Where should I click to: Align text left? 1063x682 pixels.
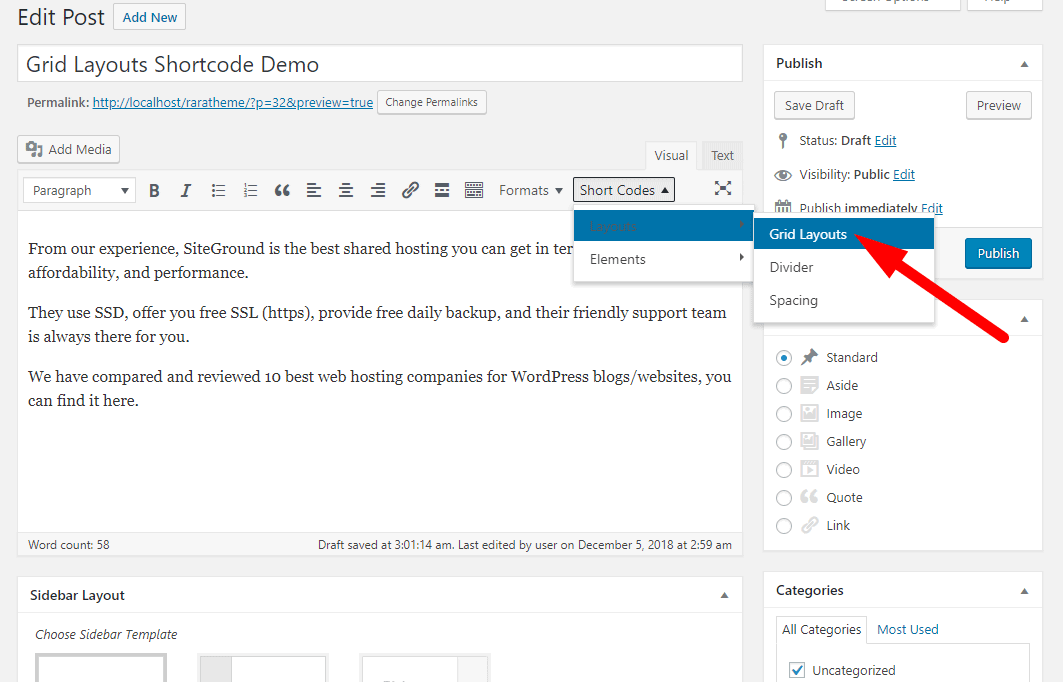(314, 190)
